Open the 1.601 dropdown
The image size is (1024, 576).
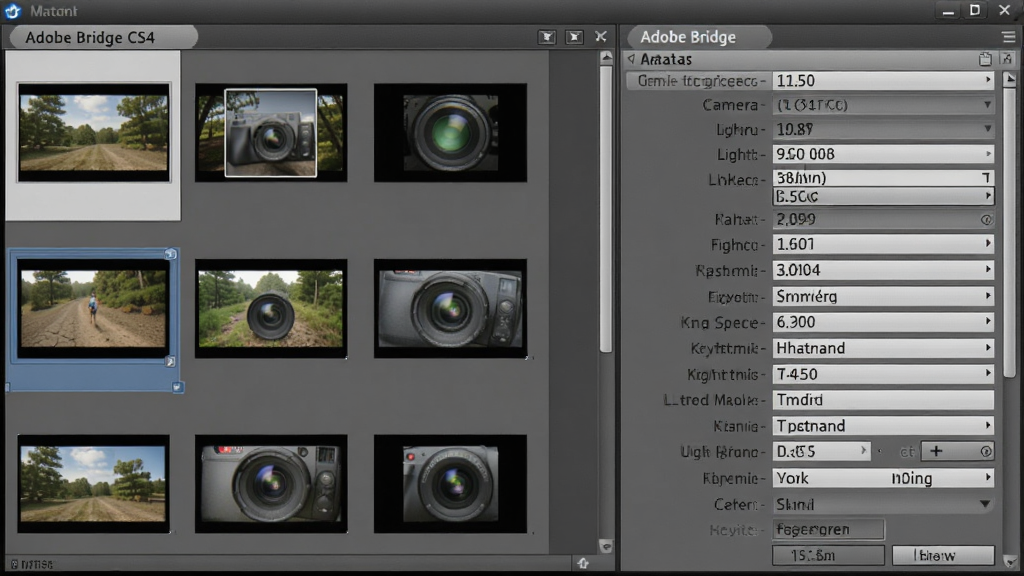pos(883,244)
